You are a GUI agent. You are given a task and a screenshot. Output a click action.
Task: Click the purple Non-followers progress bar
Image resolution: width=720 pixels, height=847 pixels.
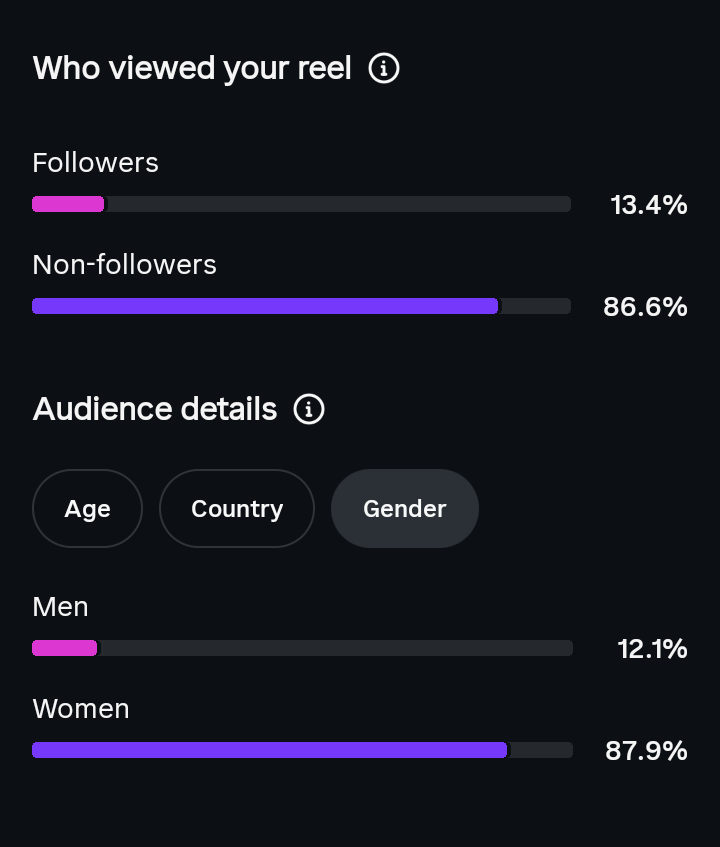[x=265, y=306]
